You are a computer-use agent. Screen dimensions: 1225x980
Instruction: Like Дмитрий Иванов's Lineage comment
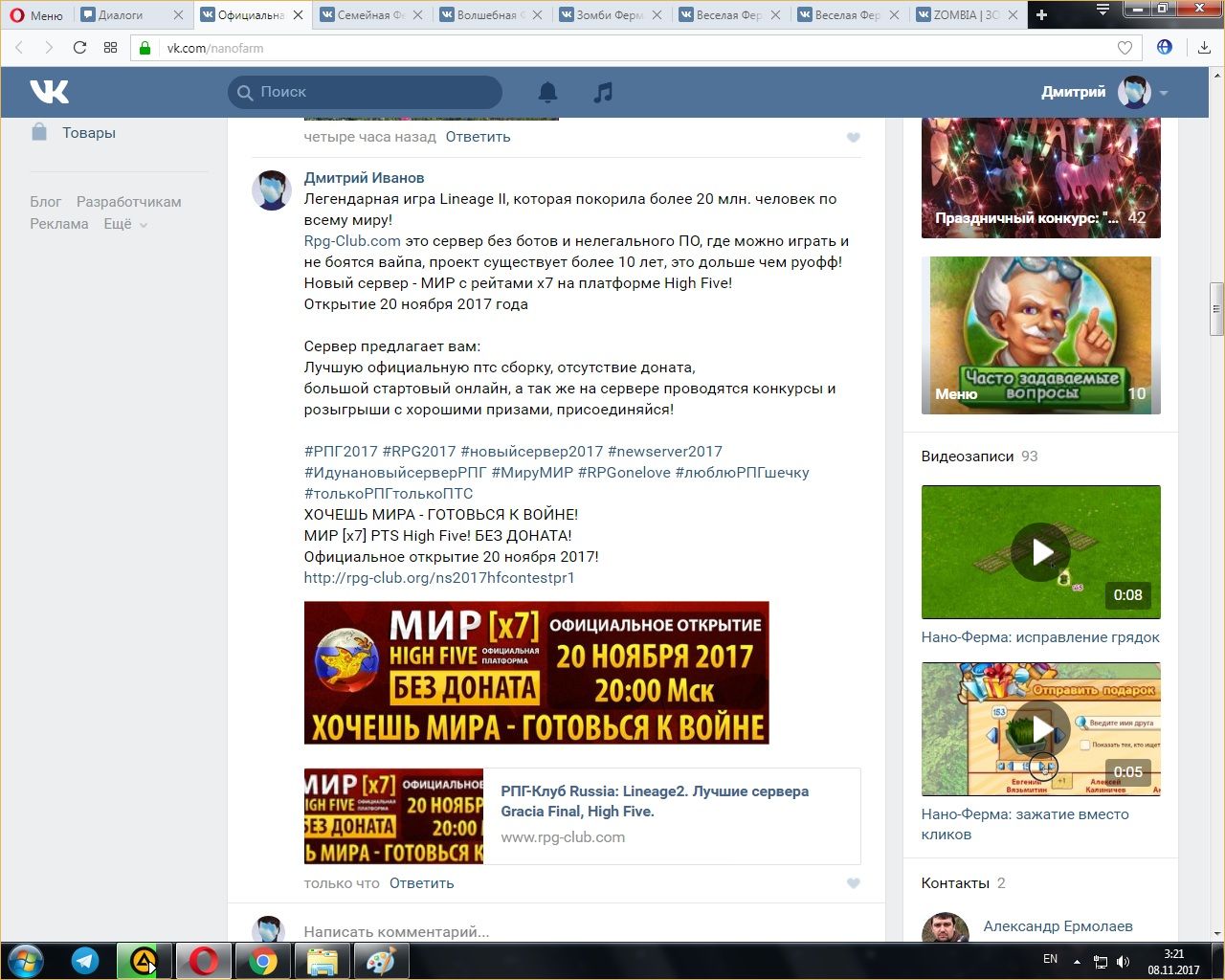click(x=854, y=883)
